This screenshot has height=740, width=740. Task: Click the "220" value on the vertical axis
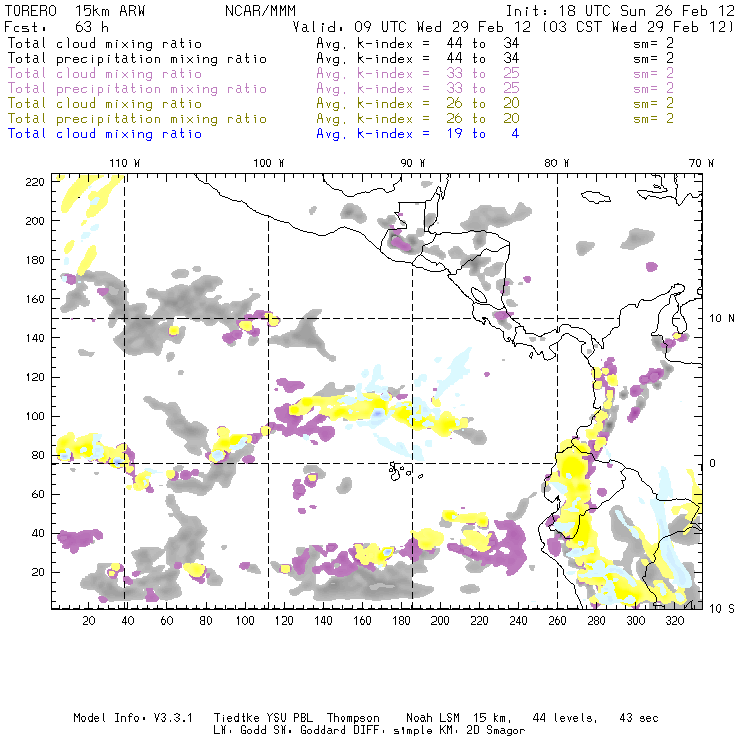coord(35,182)
